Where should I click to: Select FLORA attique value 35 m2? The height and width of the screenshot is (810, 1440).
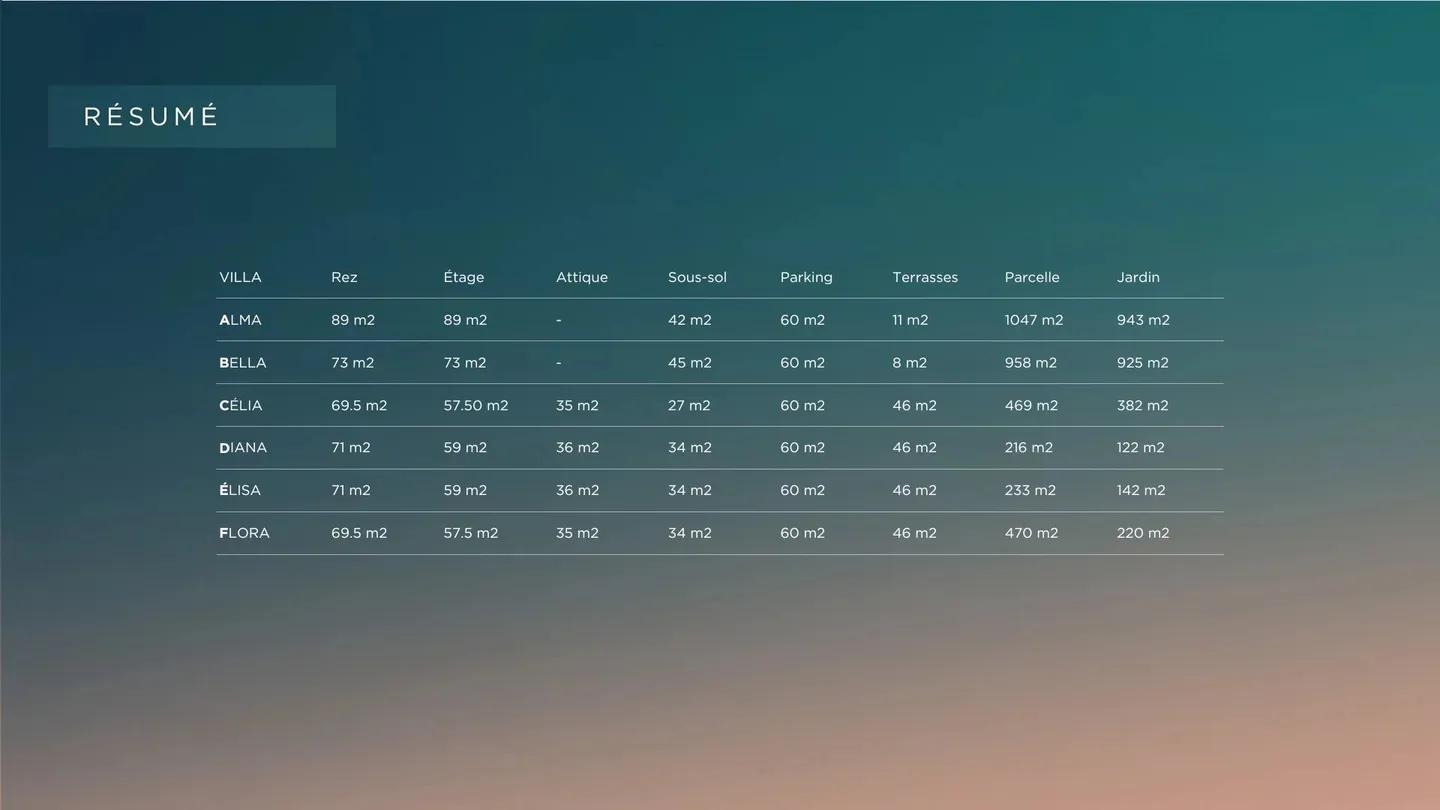click(577, 533)
